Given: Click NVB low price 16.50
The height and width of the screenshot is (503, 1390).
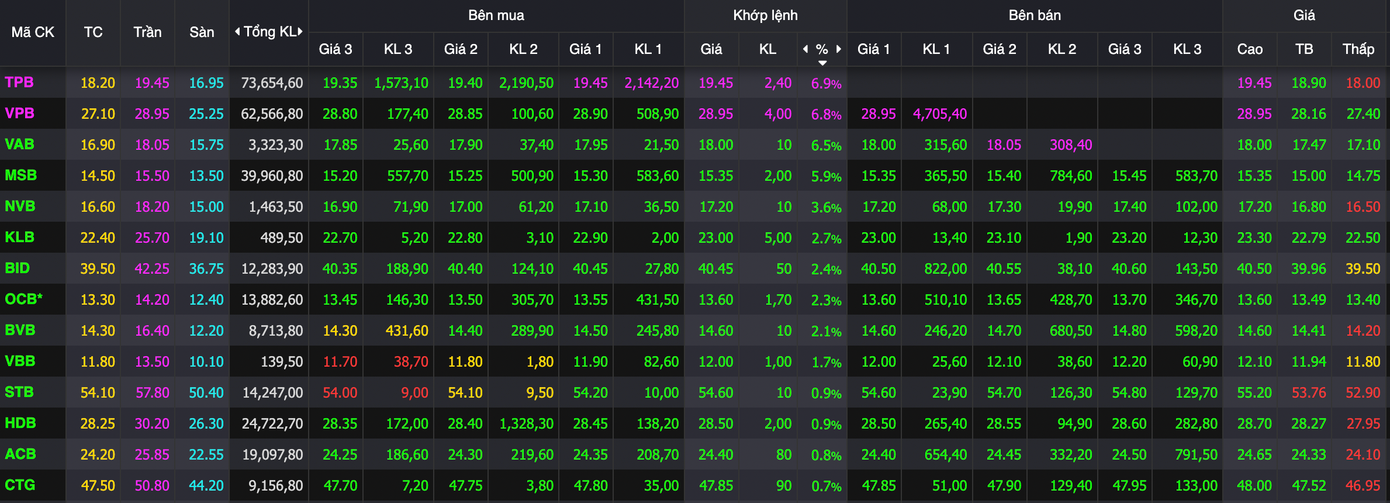Looking at the screenshot, I should click(x=1361, y=207).
